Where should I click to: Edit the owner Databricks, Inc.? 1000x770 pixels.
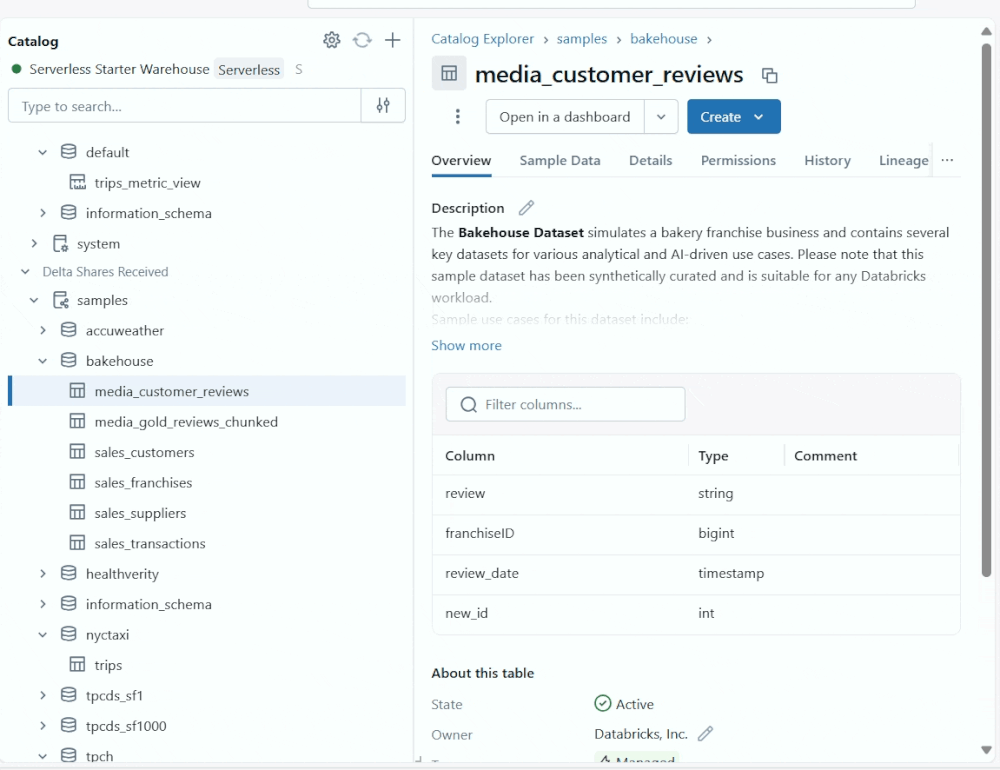[705, 734]
